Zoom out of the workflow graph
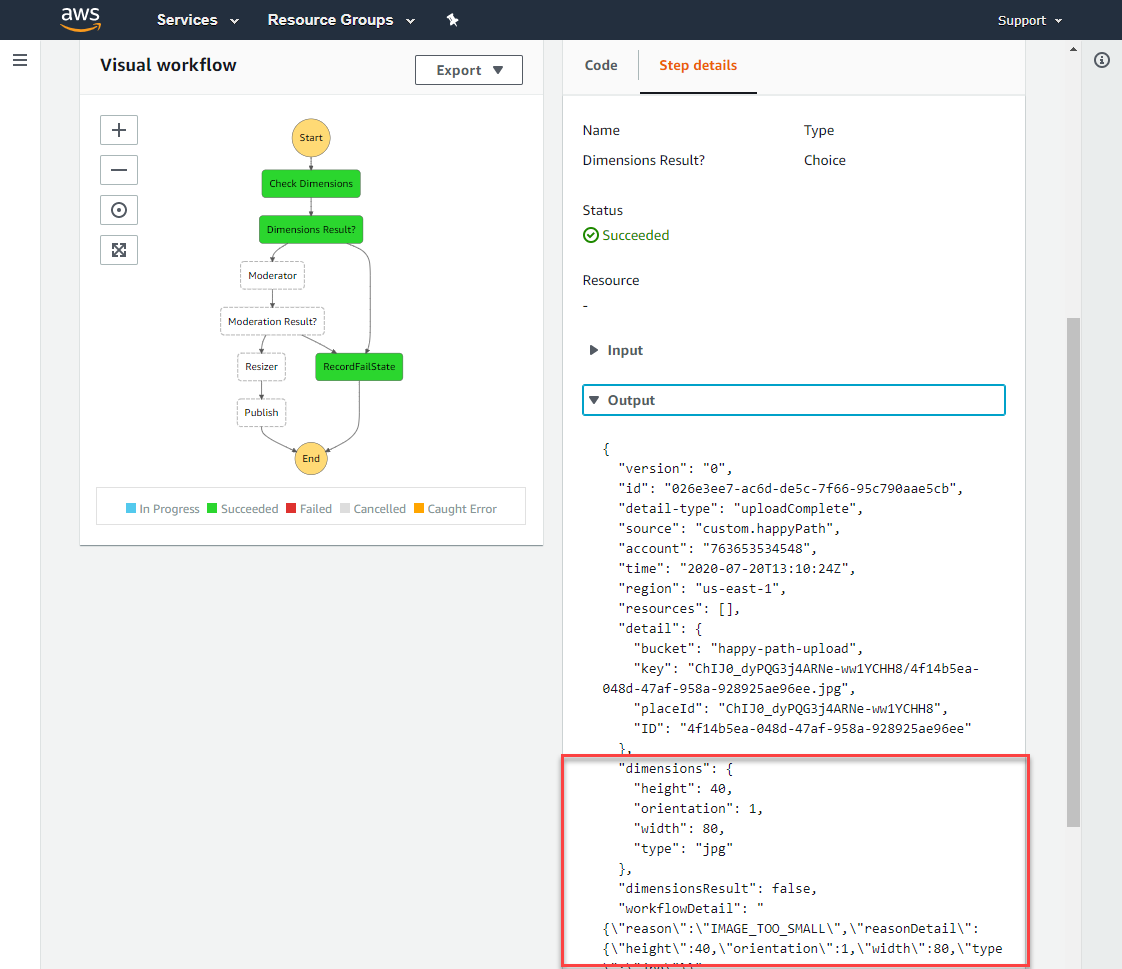The image size is (1122, 969). [119, 170]
